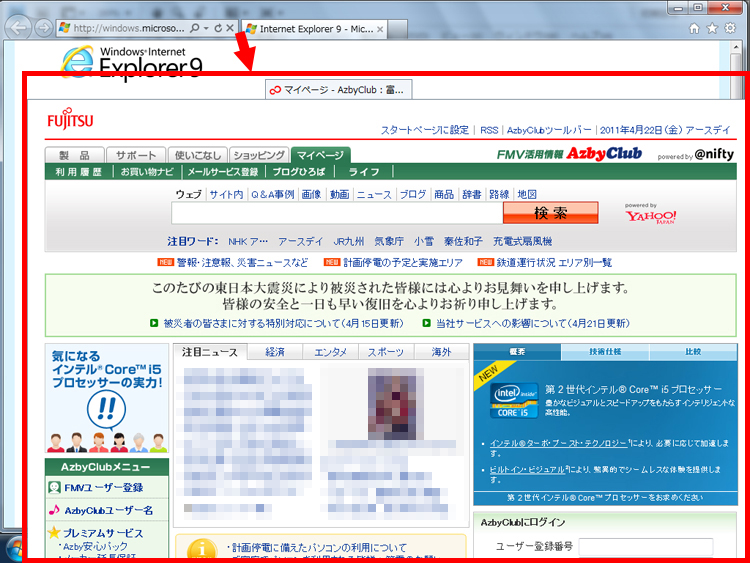This screenshot has width=750, height=563.
Task: Open スタートページに設定 link
Action: (x=424, y=130)
